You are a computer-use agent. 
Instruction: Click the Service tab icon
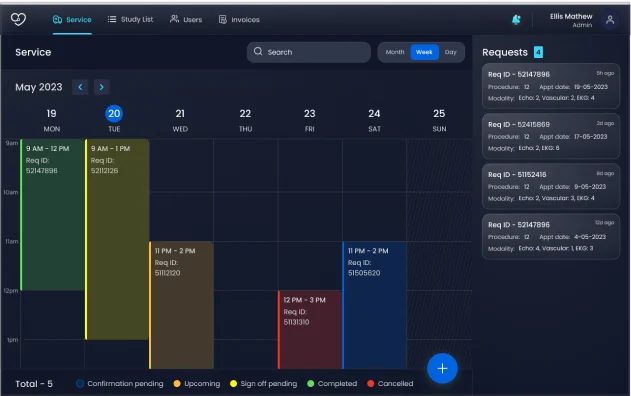coord(58,19)
